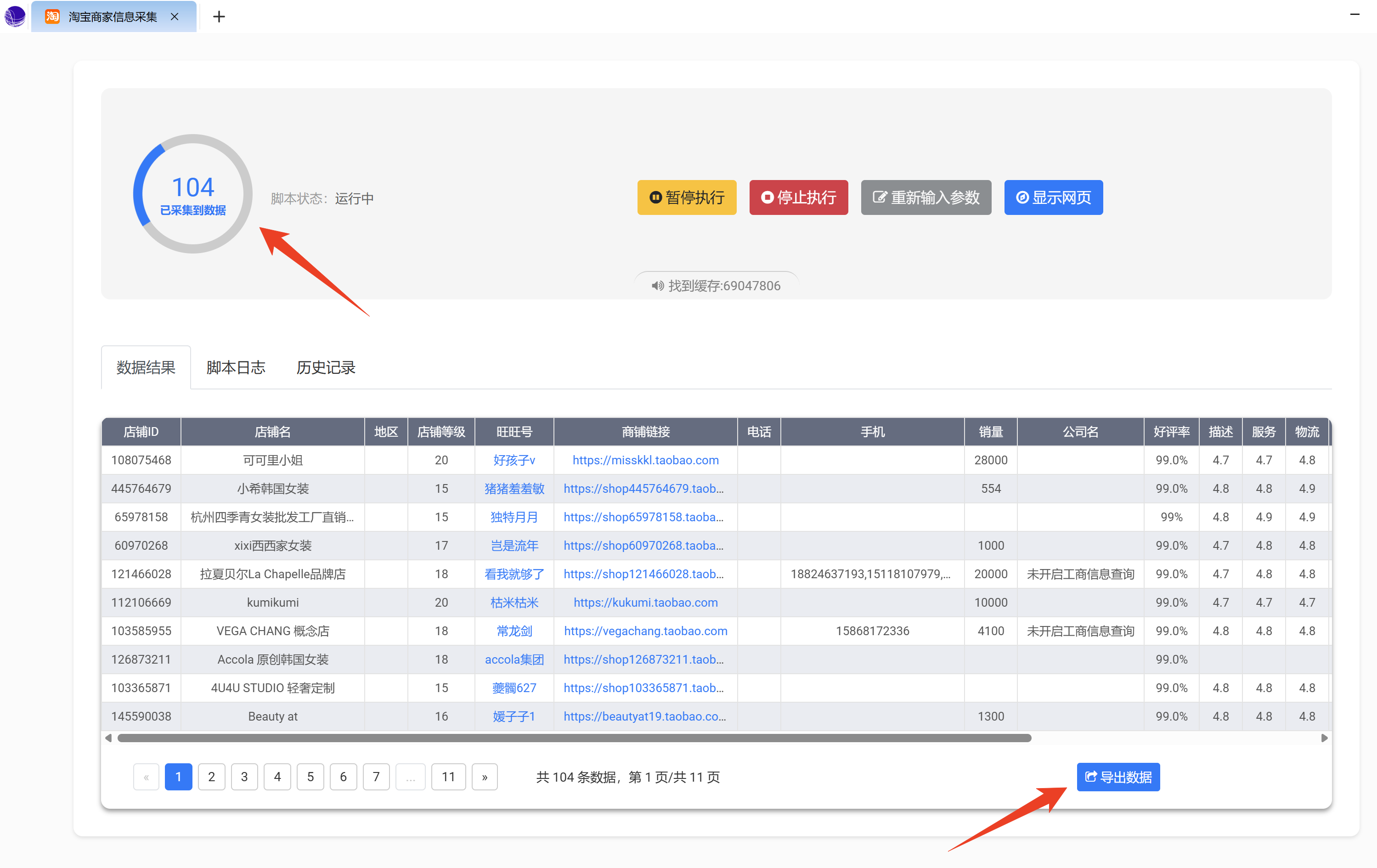
Task: Go to page 3
Action: pos(244,777)
